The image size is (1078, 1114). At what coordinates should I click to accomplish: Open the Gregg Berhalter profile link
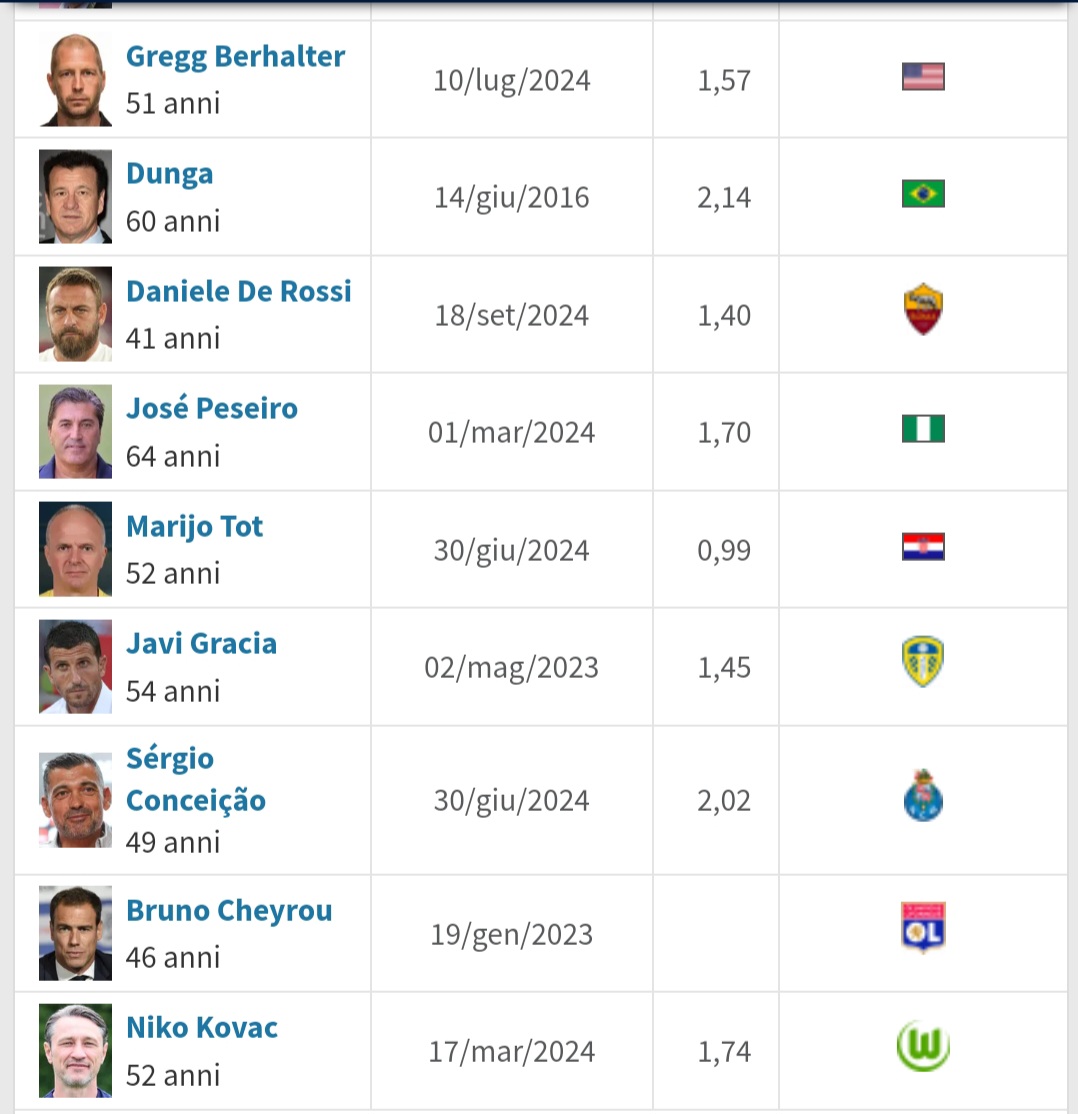pyautogui.click(x=235, y=57)
